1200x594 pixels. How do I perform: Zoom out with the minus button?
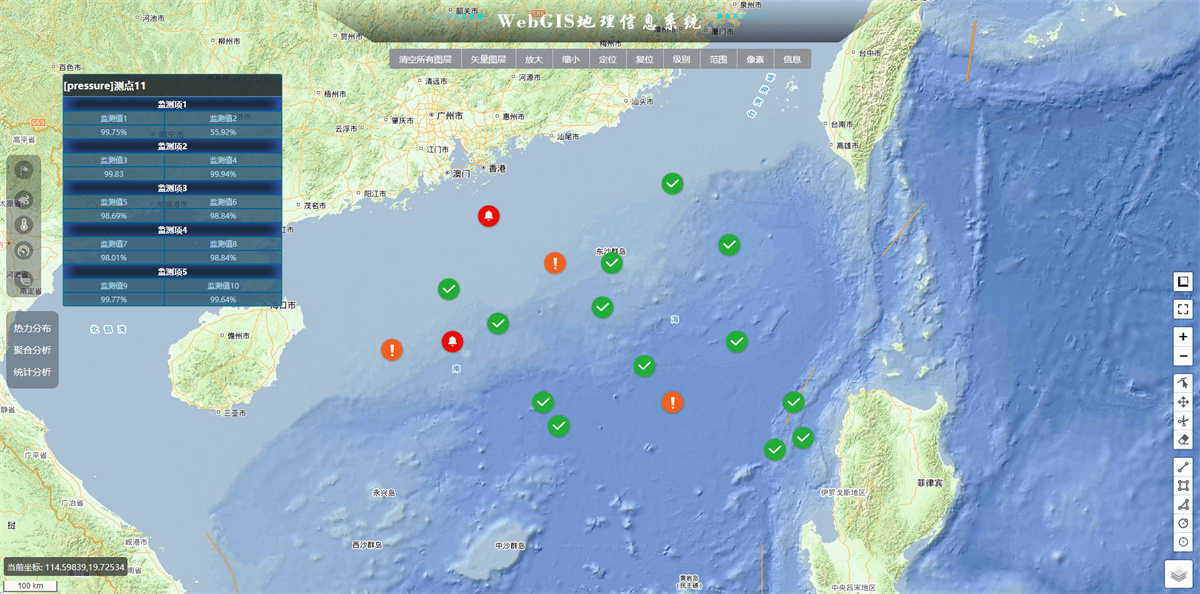tap(1183, 356)
